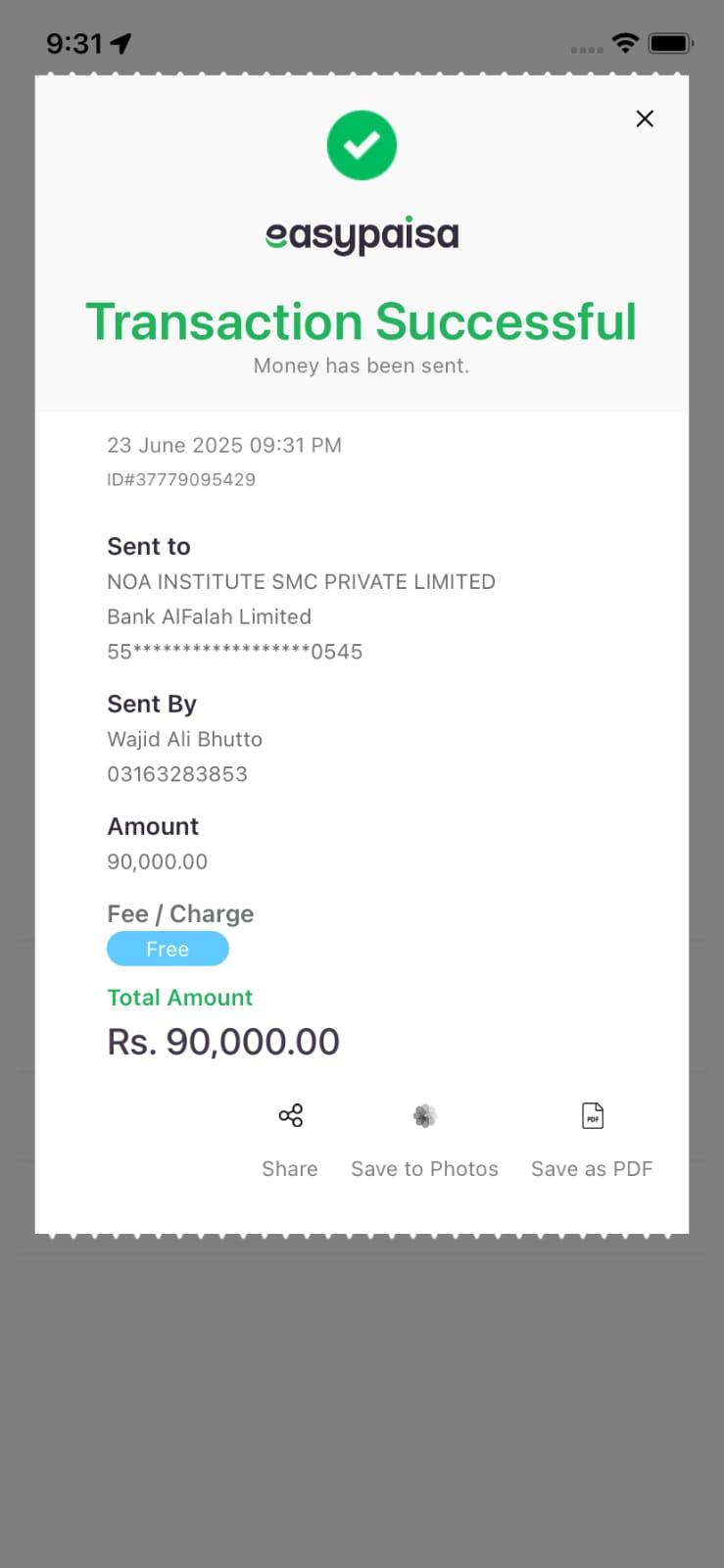The height and width of the screenshot is (1568, 724).
Task: Tap the easypaisa logo
Action: tap(362, 235)
